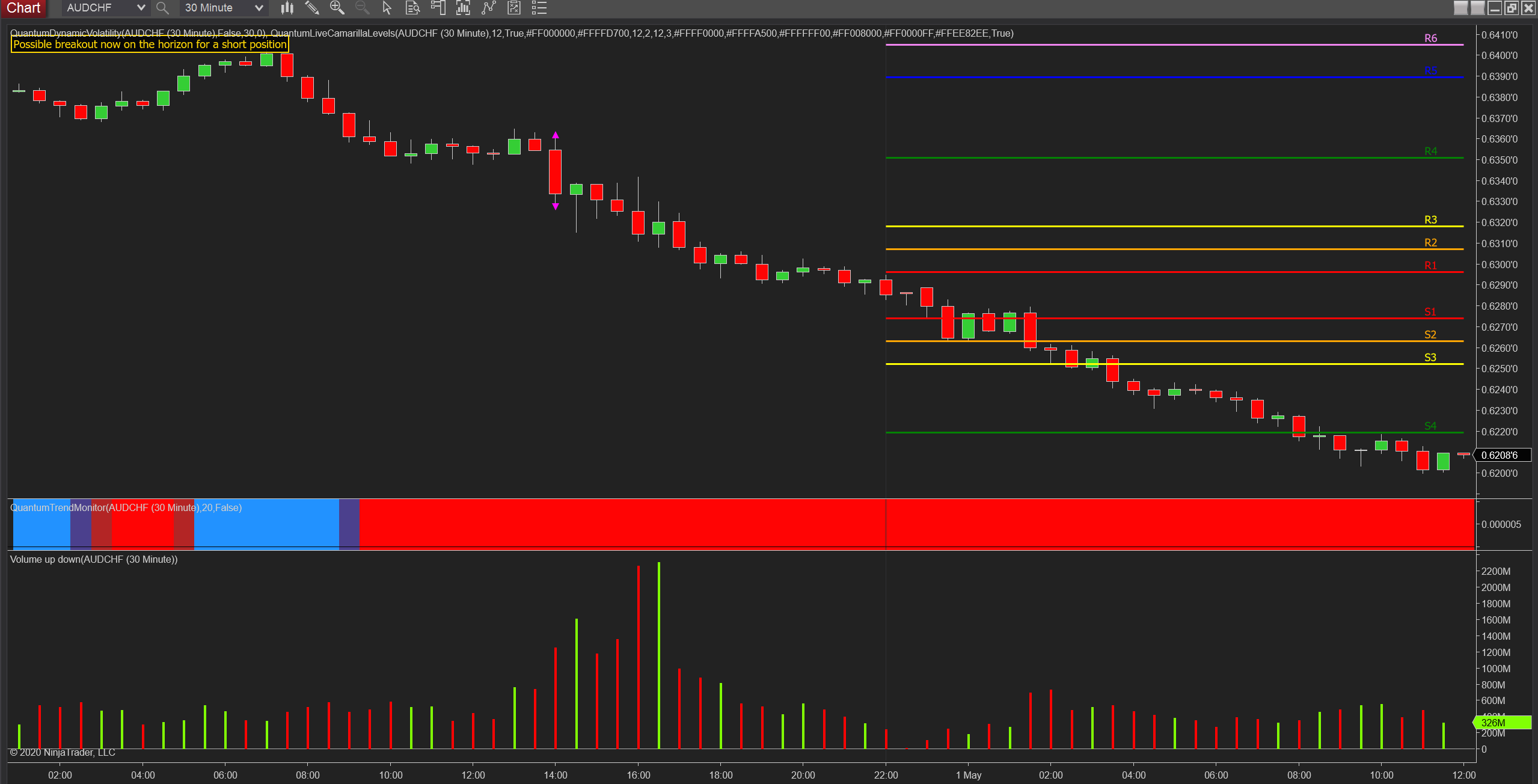The width and height of the screenshot is (1538, 784).
Task: Select the Zoom In tool
Action: 337,8
